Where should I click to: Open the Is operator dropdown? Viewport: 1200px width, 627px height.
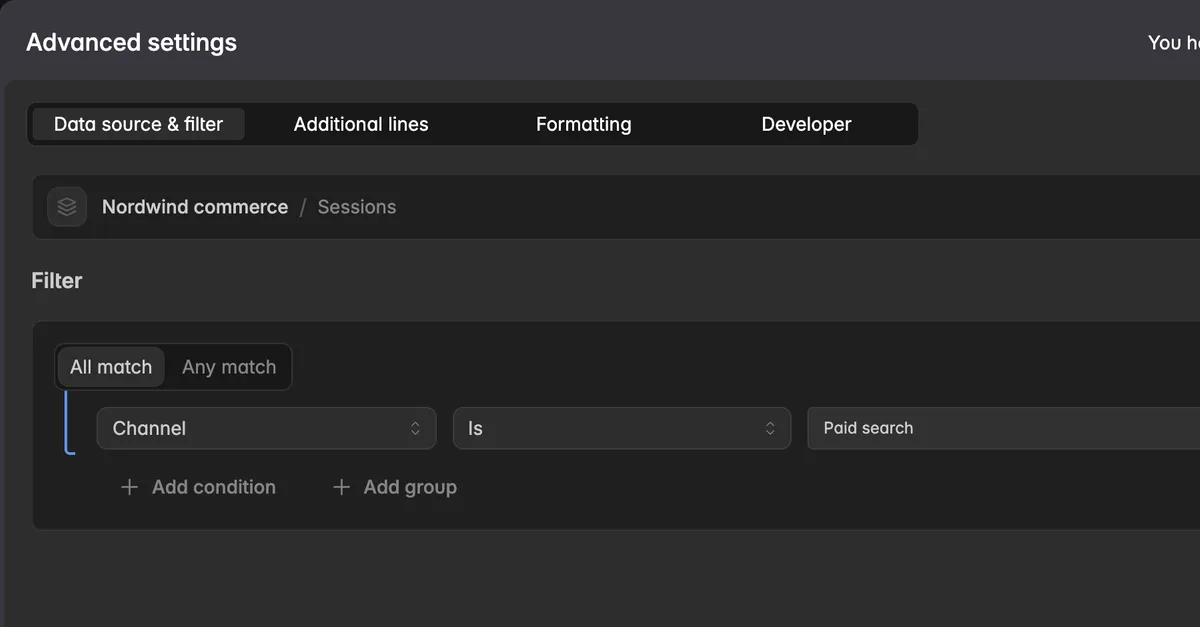coord(622,428)
